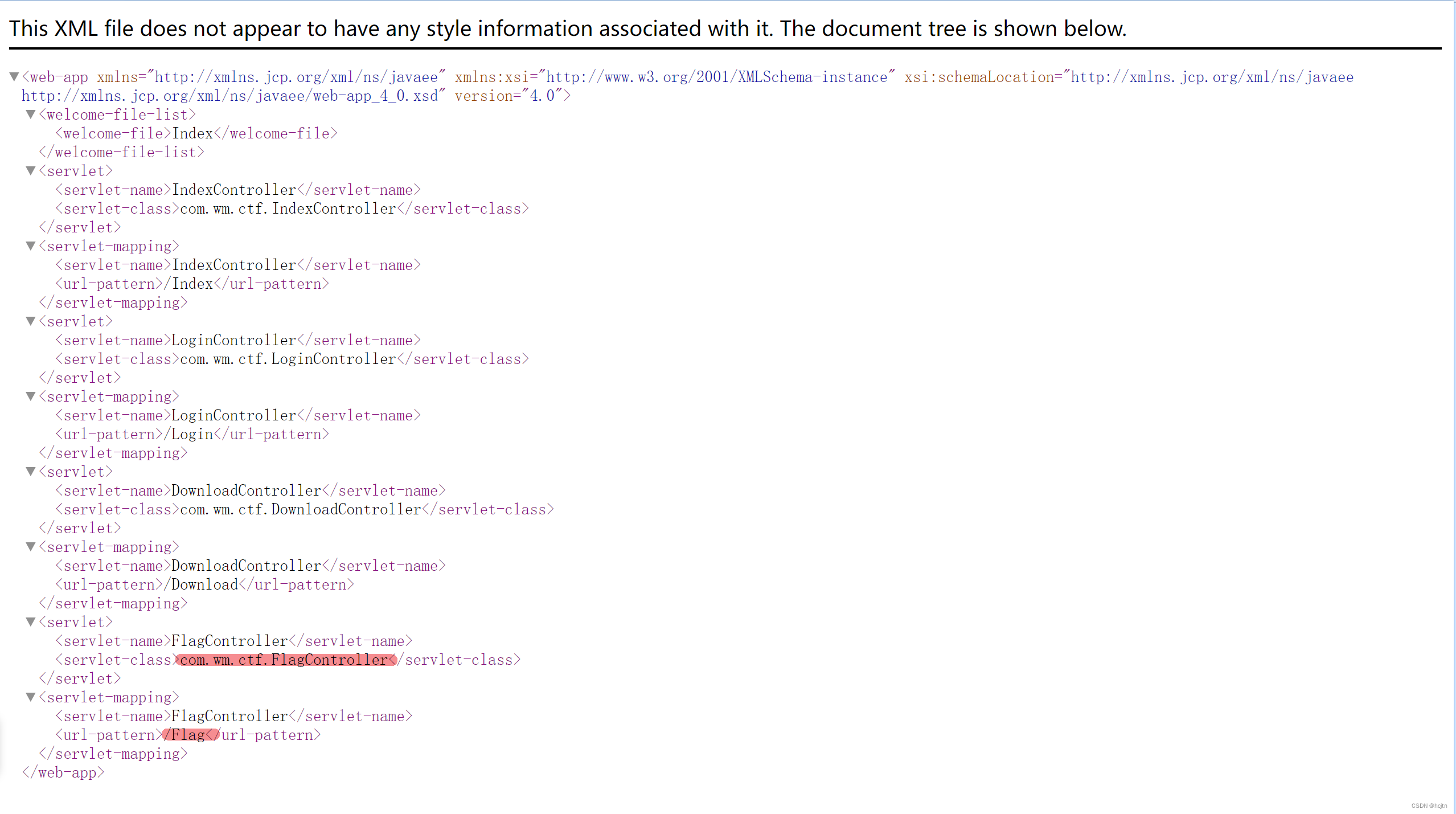This screenshot has height=814, width=1456.
Task: Collapse the servlet node containing LoginController
Action: 31,321
